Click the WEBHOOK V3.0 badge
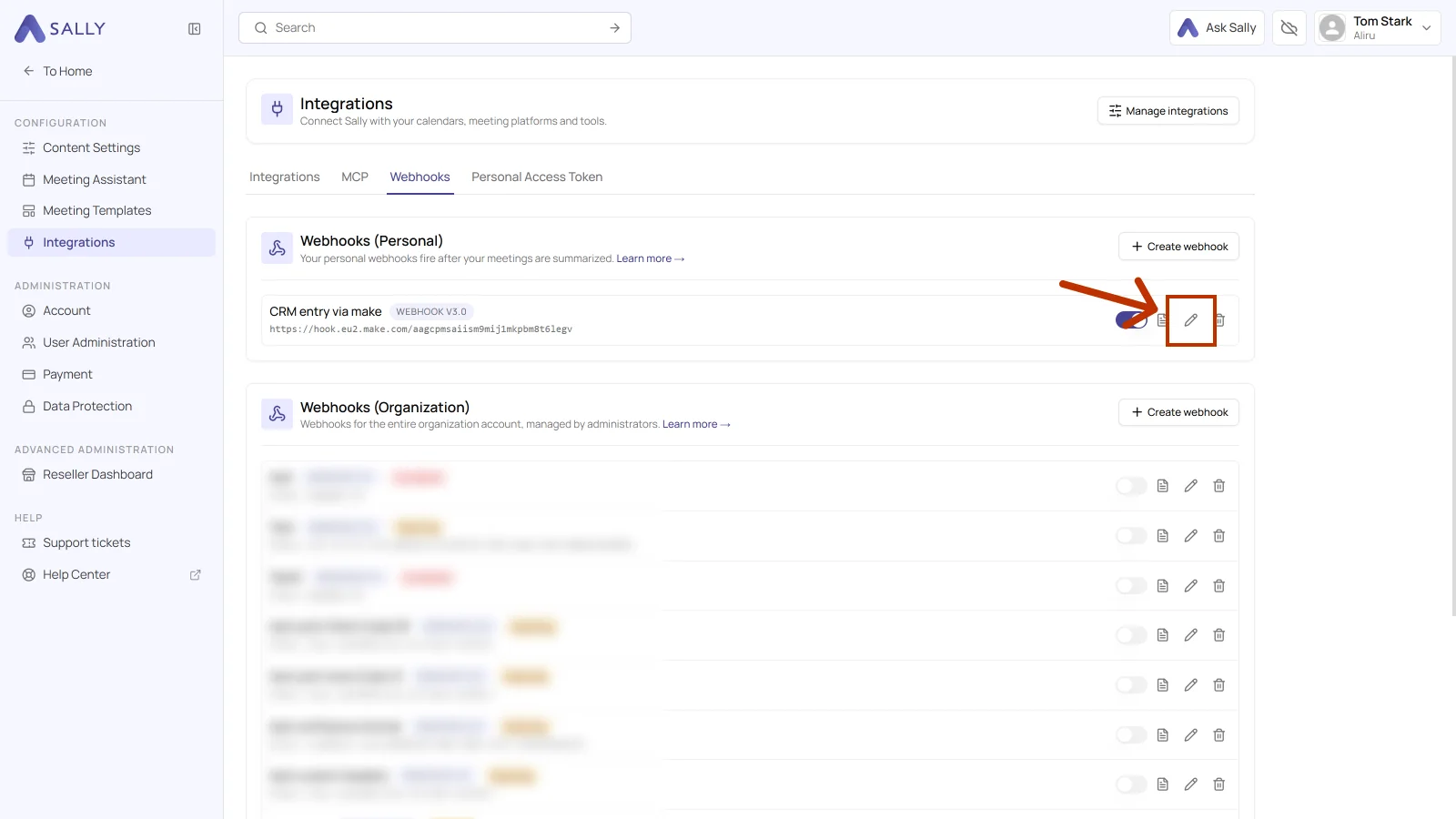 431,312
